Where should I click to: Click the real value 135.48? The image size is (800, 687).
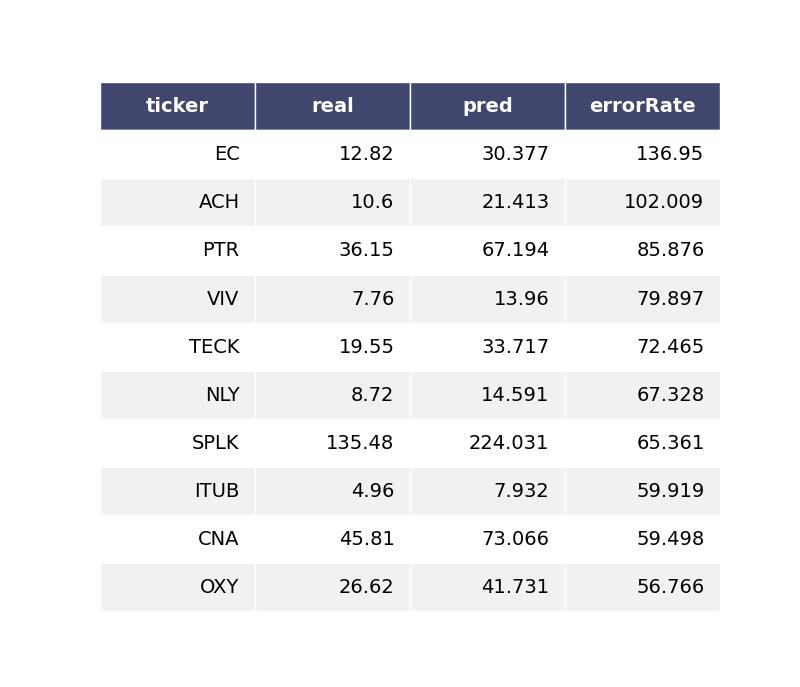[360, 443]
